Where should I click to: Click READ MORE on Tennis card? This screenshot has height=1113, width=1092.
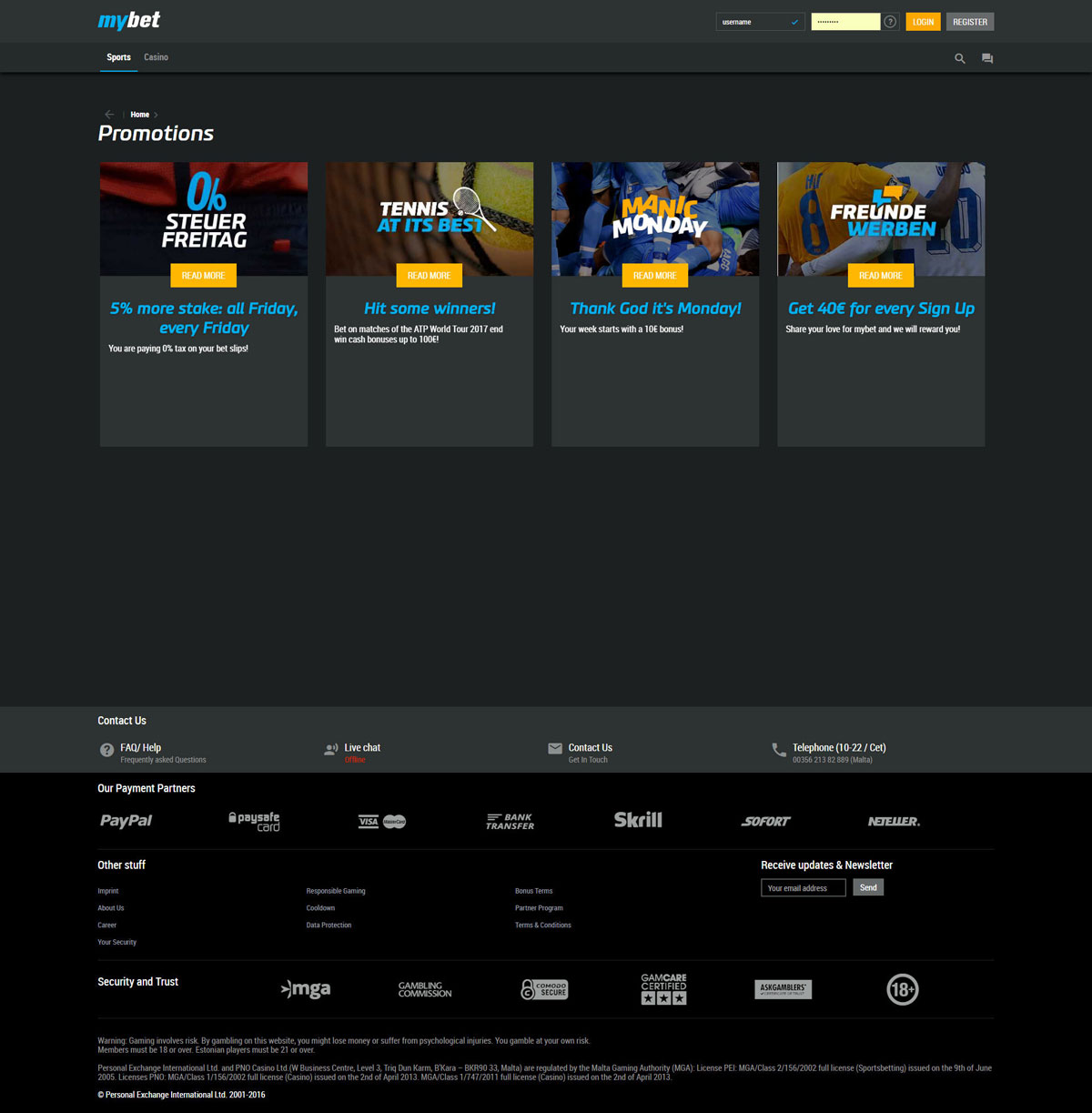(x=430, y=276)
